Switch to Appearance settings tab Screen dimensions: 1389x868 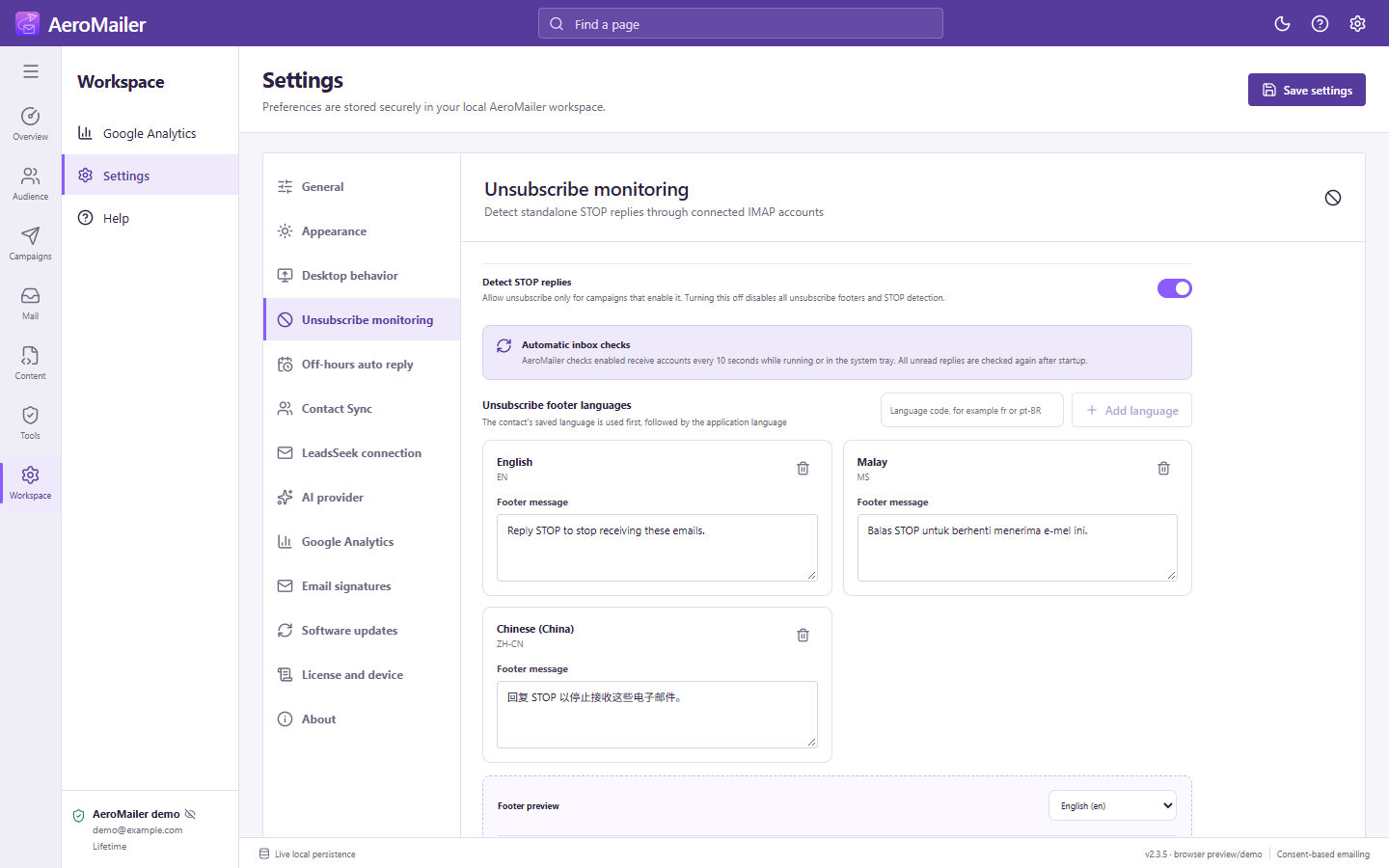tap(362, 231)
